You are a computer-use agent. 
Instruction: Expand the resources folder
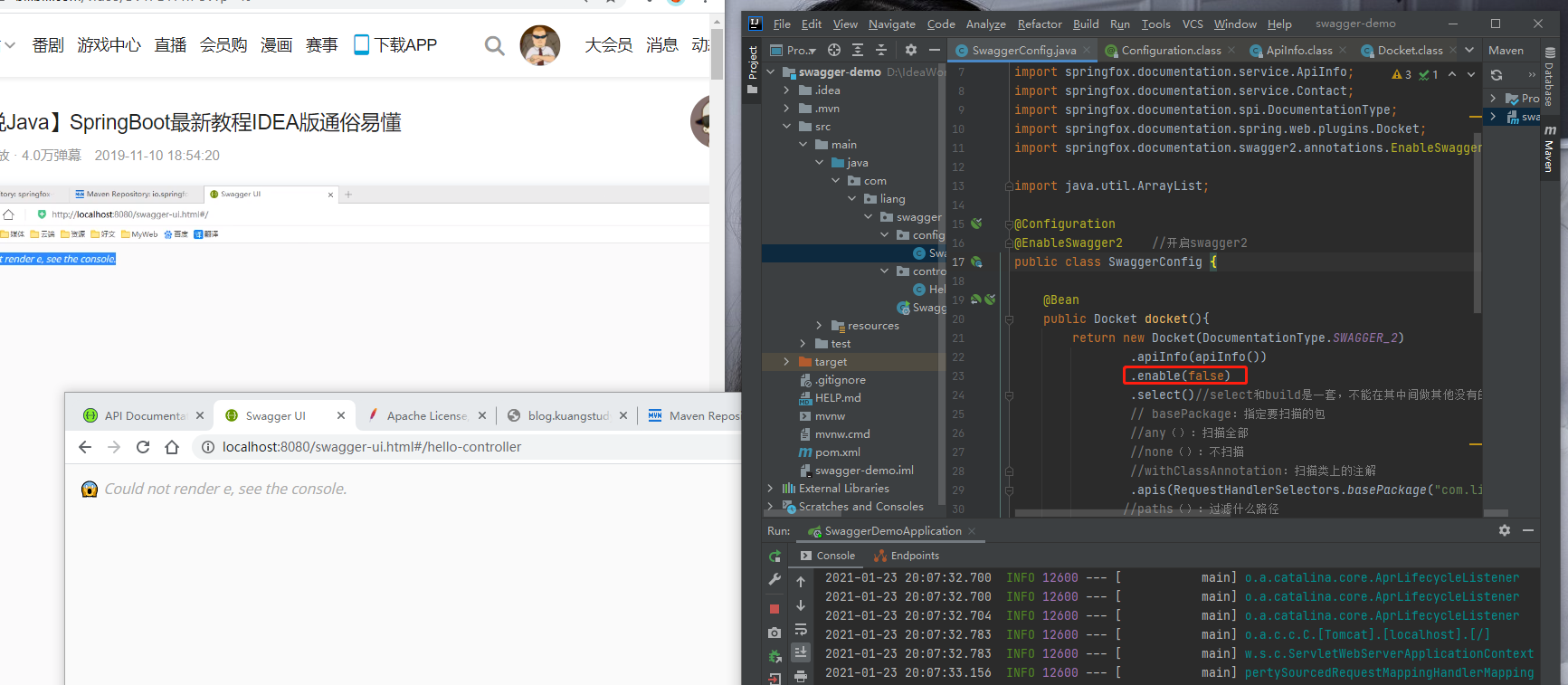[820, 326]
